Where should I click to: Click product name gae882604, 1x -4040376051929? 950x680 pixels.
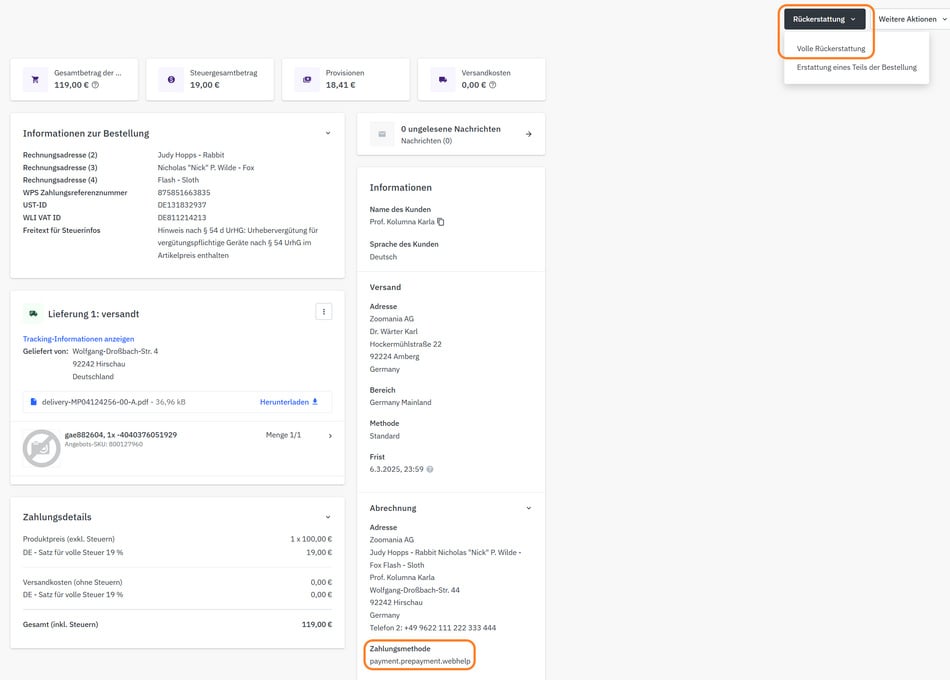(121, 435)
